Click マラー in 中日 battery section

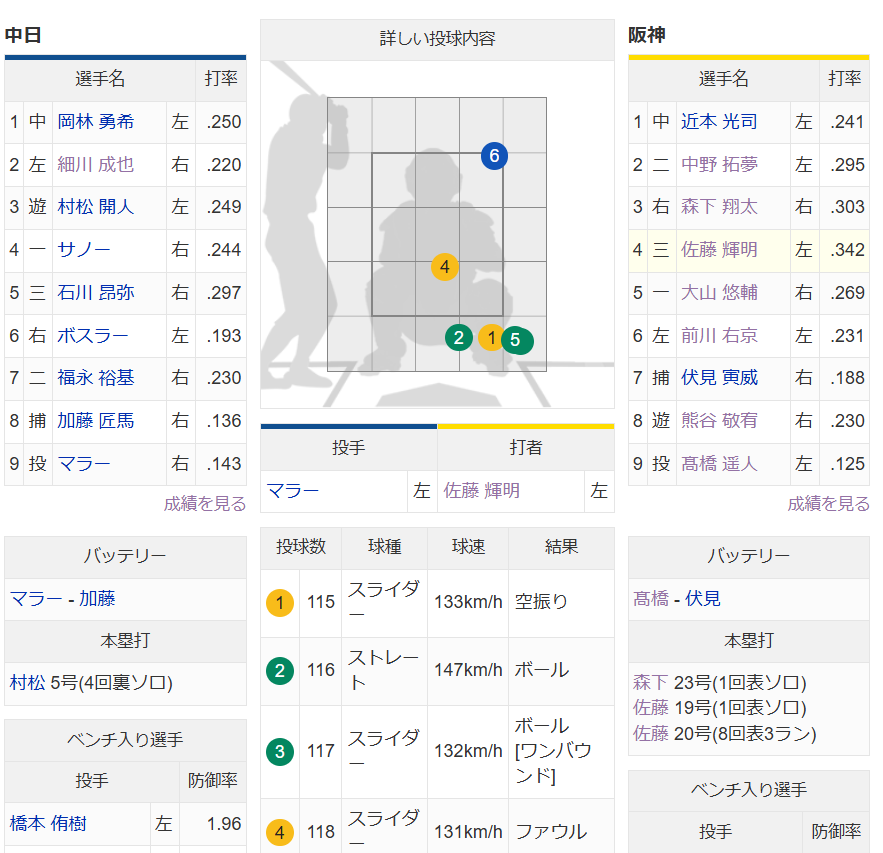(35, 599)
